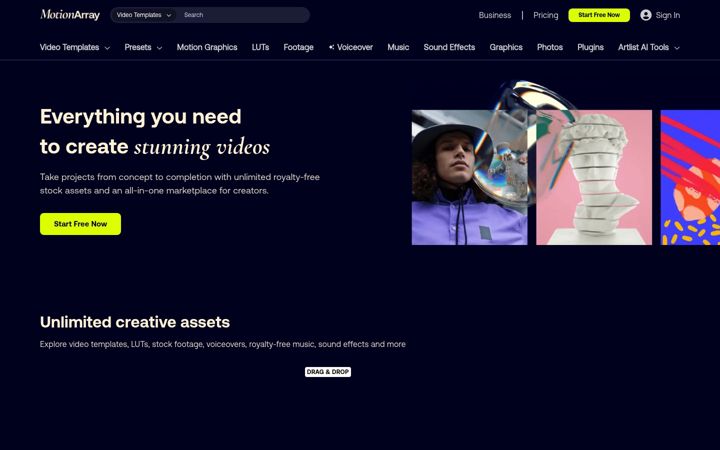The image size is (720, 450).
Task: Click the Sign In user avatar icon
Action: click(646, 15)
